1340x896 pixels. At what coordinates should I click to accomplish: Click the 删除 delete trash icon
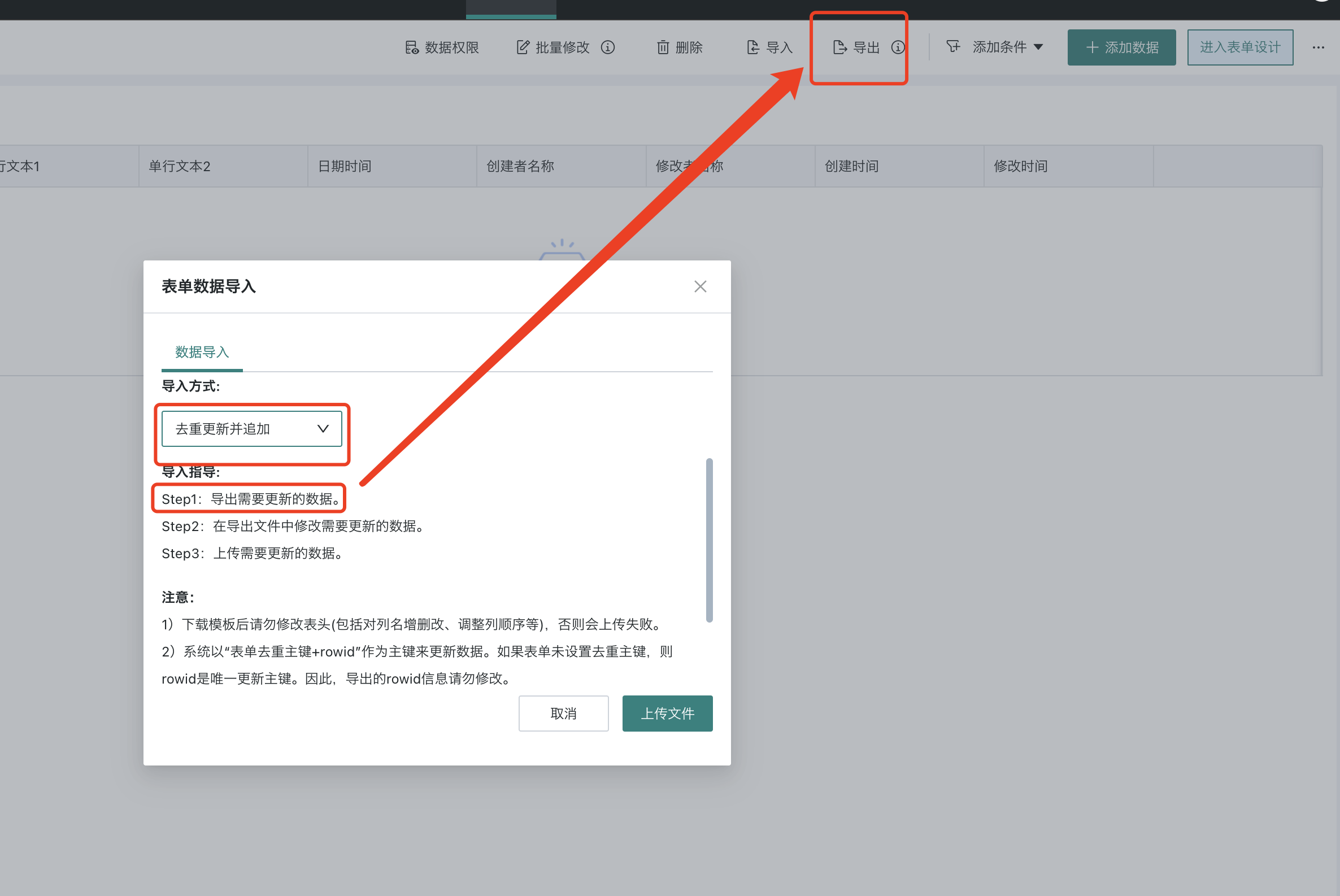[663, 47]
